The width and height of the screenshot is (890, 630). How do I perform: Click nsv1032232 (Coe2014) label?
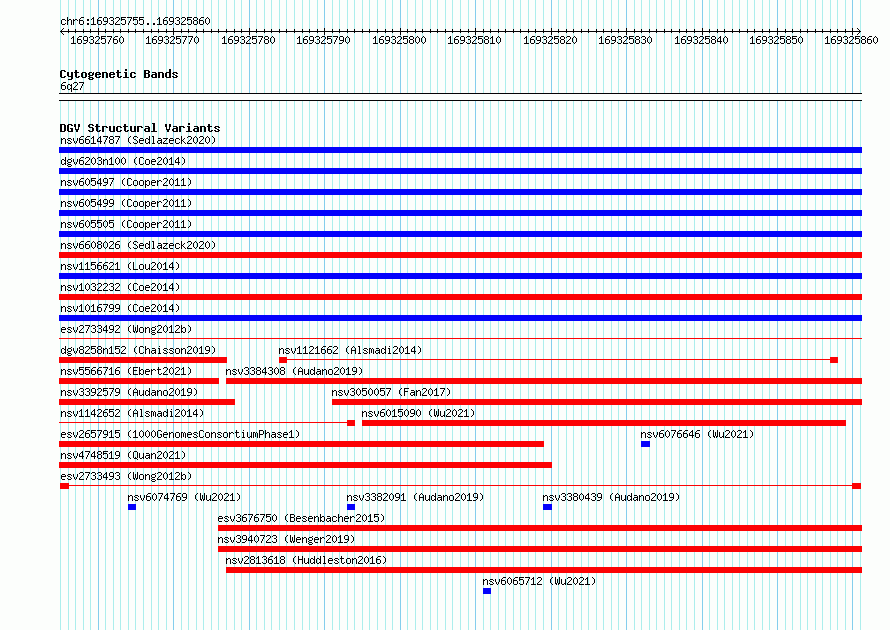[x=120, y=287]
